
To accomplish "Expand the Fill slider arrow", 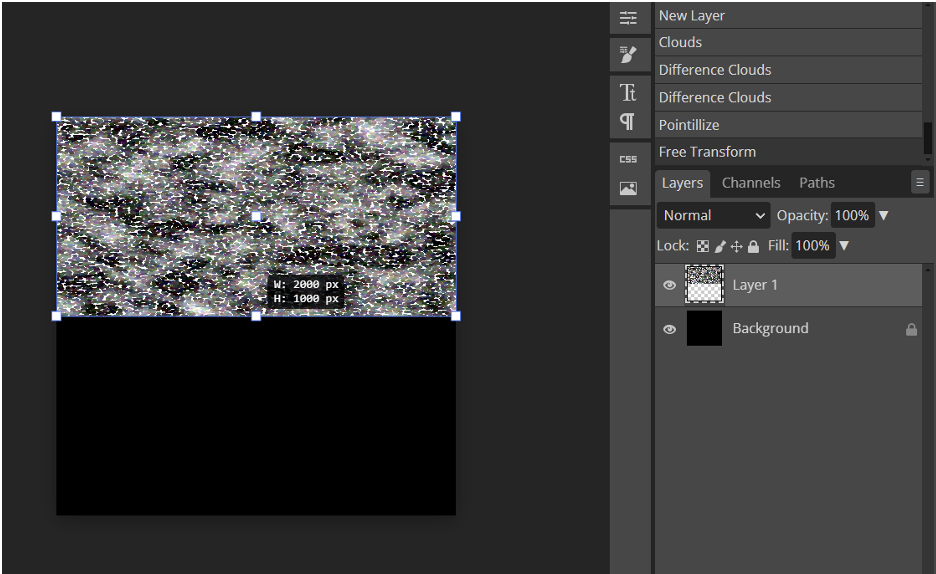I will (844, 246).
